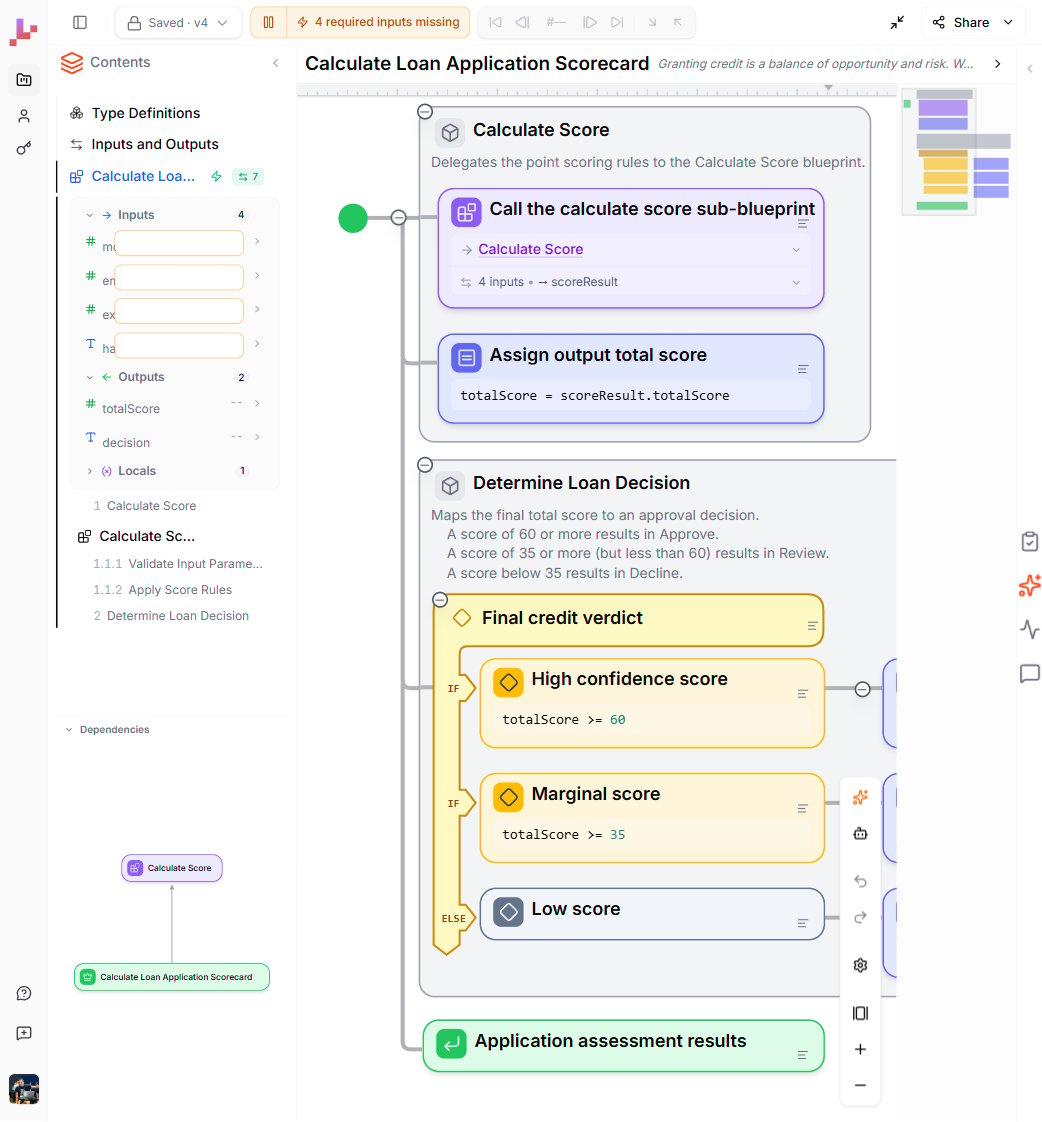Viewport: 1042px width, 1122px height.
Task: Click the 4 required inputs missing button
Action: (x=379, y=22)
